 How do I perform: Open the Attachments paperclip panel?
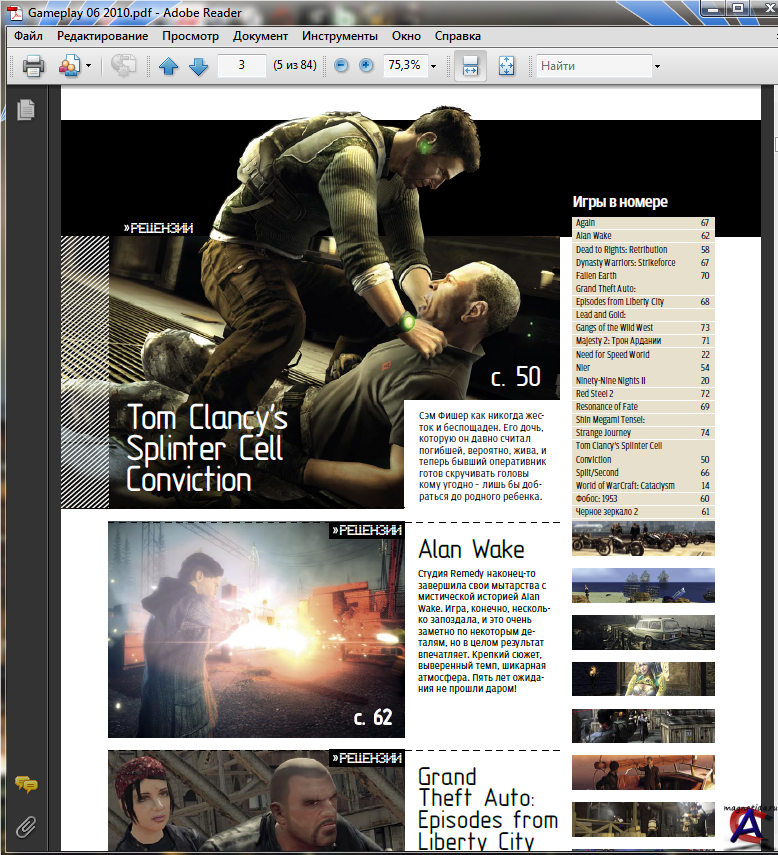[26, 826]
